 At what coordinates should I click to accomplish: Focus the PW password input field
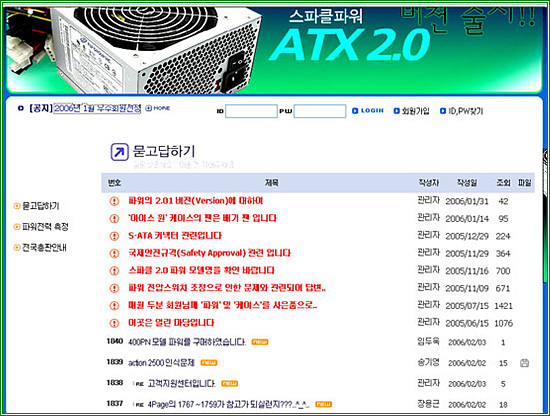tap(320, 111)
